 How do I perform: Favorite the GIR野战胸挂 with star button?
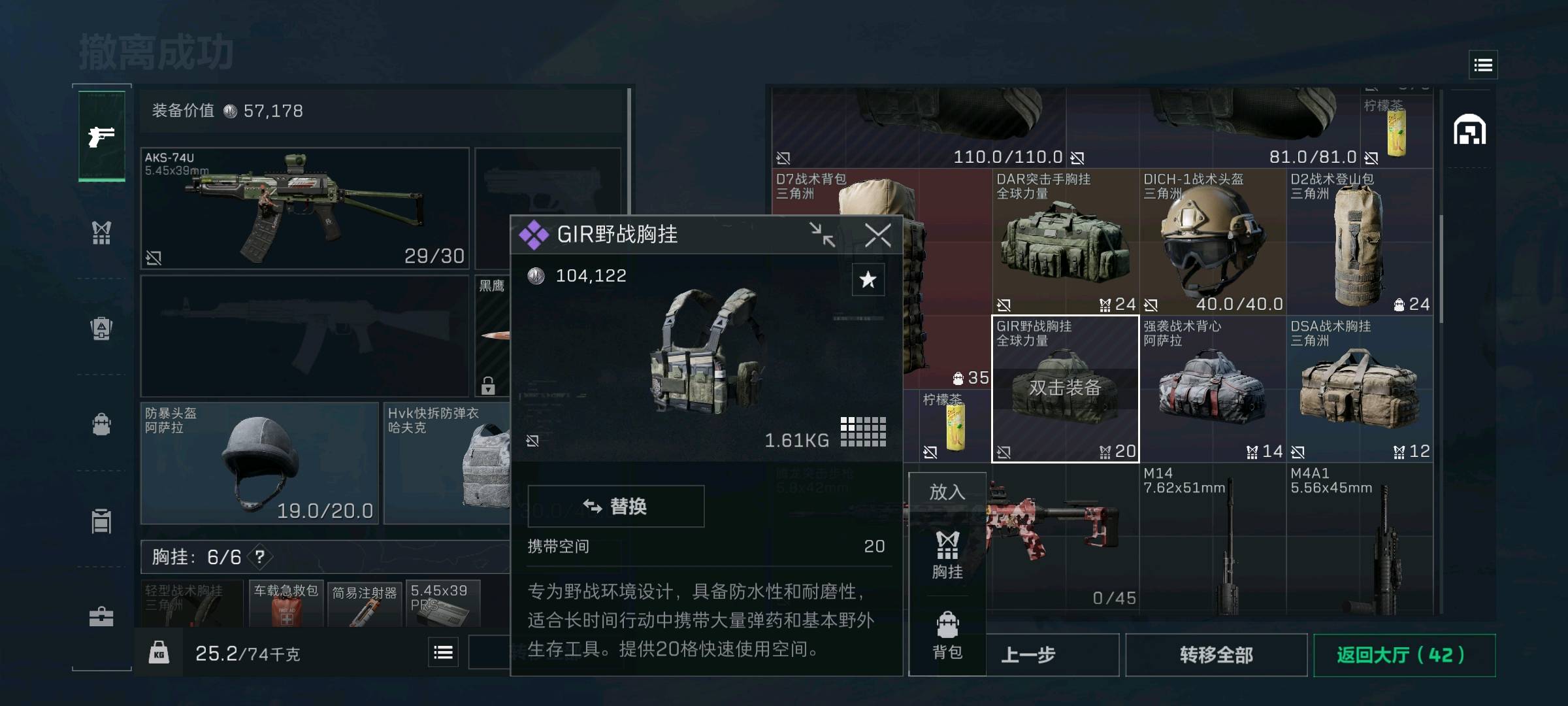point(868,280)
